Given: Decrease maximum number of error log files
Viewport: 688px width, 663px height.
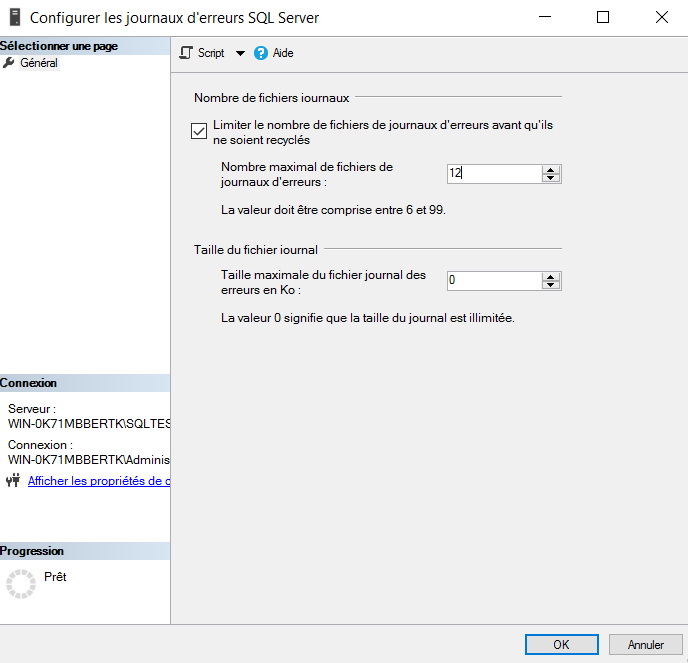Looking at the screenshot, I should (551, 178).
